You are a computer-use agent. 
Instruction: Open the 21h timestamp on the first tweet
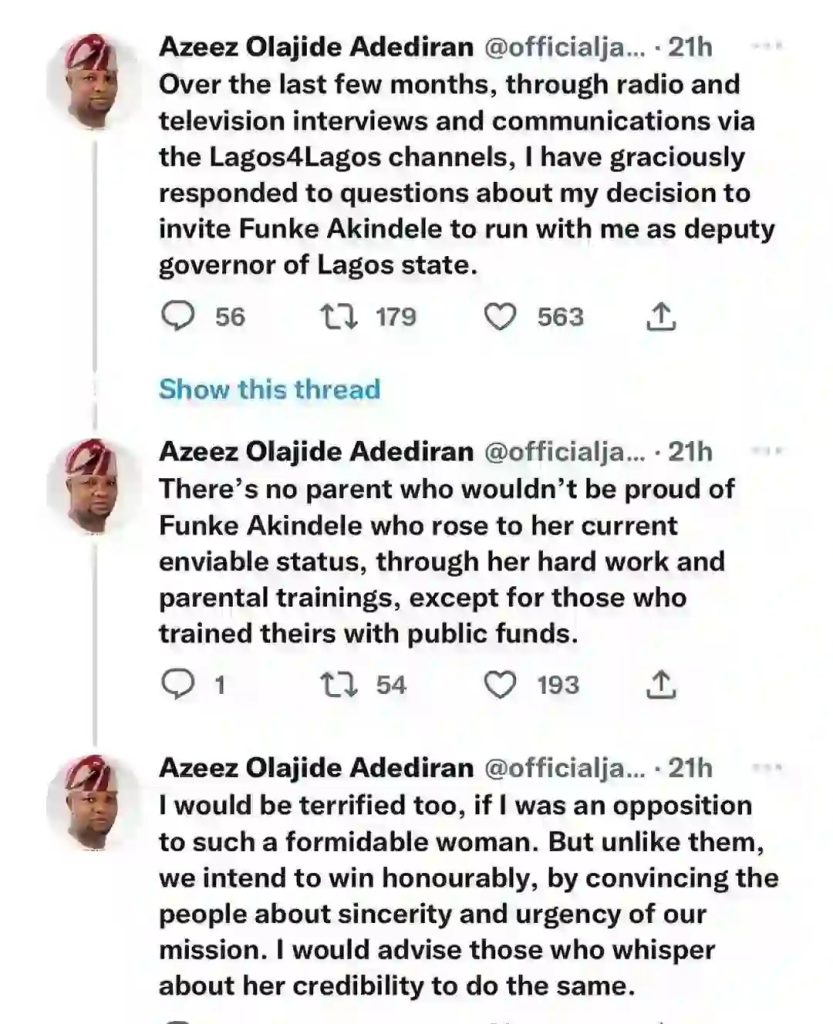tap(690, 47)
